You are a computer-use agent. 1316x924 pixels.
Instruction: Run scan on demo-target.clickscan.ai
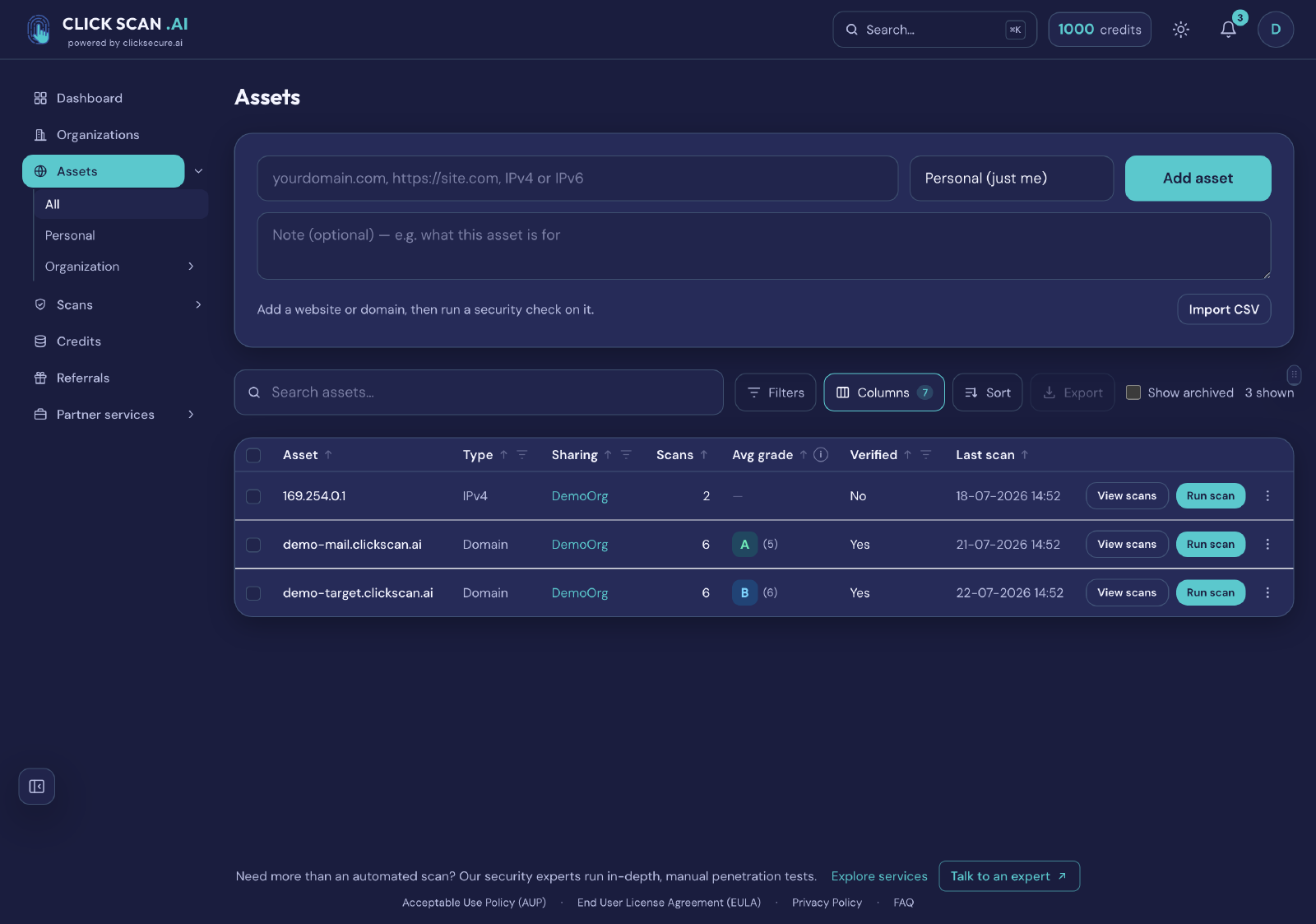tap(1211, 593)
